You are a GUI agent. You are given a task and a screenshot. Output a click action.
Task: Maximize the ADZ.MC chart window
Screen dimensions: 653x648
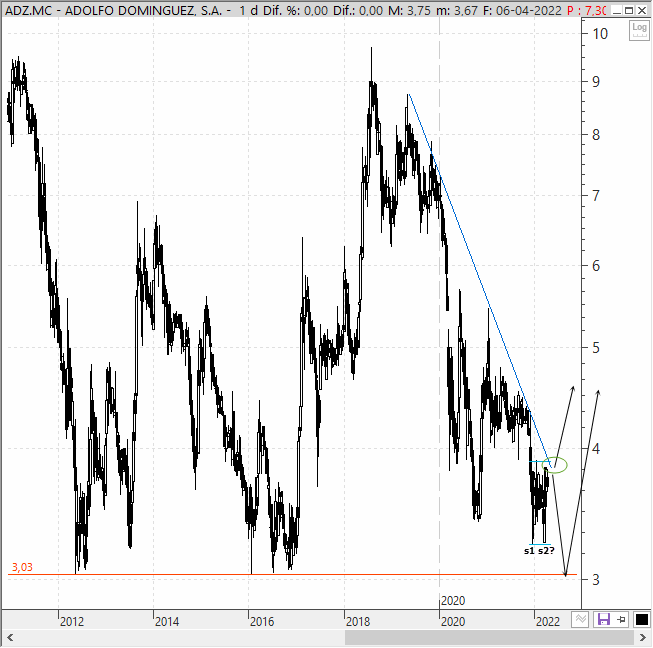[629, 10]
